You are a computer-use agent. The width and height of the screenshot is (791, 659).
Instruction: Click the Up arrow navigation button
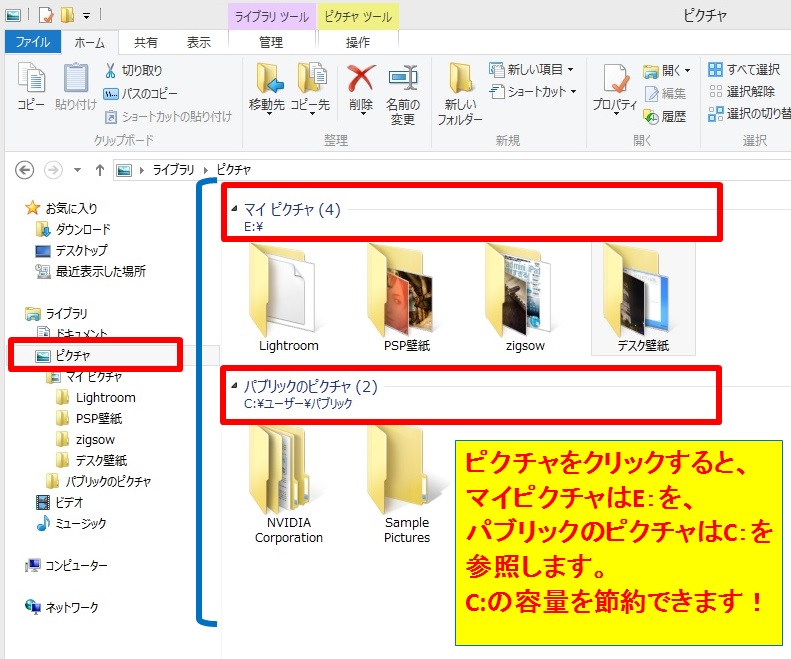tap(100, 170)
